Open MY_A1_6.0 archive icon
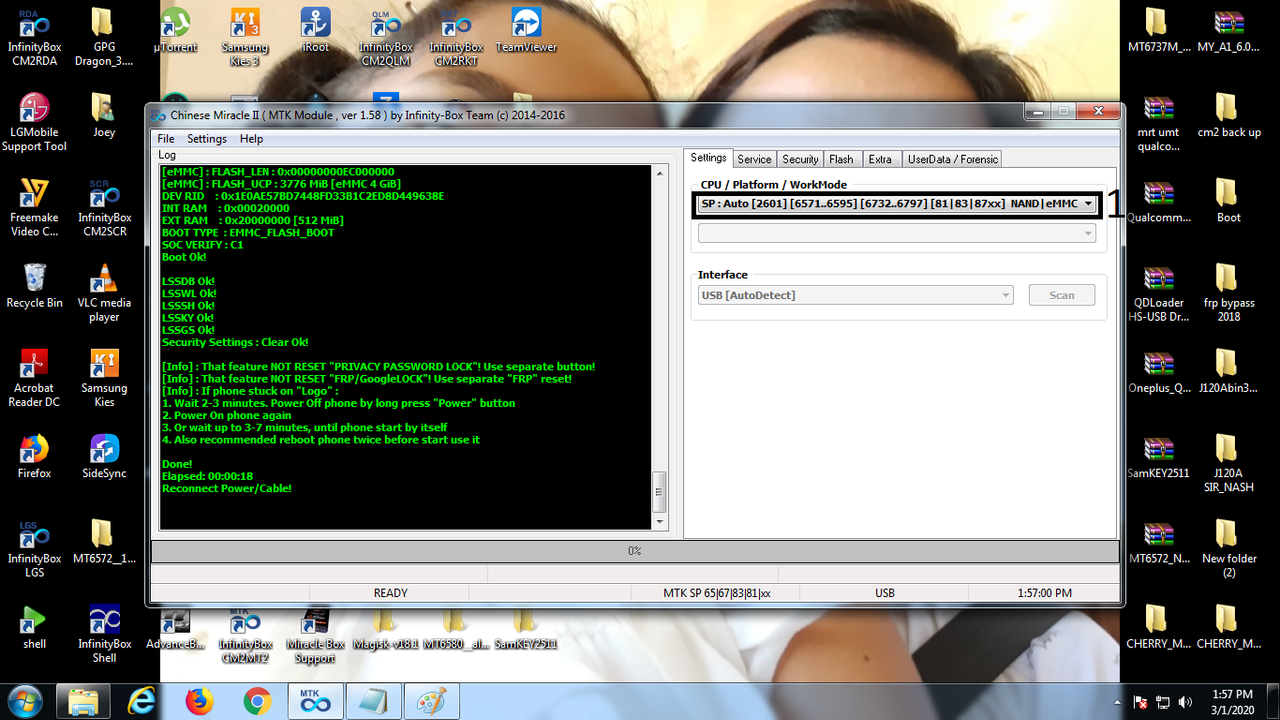This screenshot has width=1280, height=720. pos(1228,30)
